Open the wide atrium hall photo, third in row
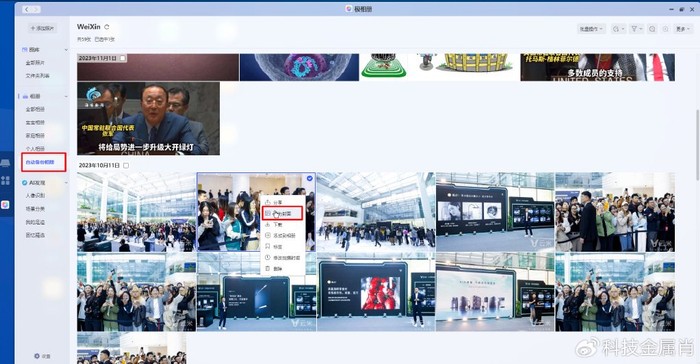Viewport: 700px width, 364px height. coord(376,212)
